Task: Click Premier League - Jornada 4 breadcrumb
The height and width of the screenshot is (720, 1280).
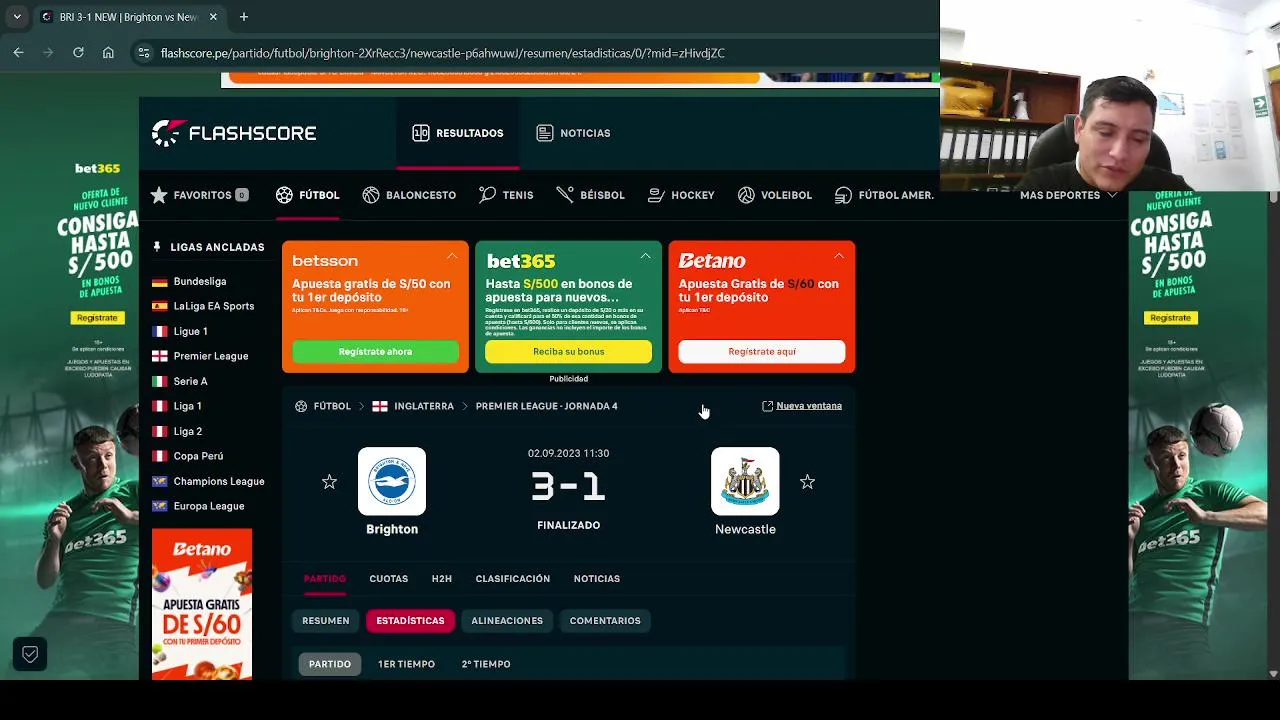Action: [546, 406]
